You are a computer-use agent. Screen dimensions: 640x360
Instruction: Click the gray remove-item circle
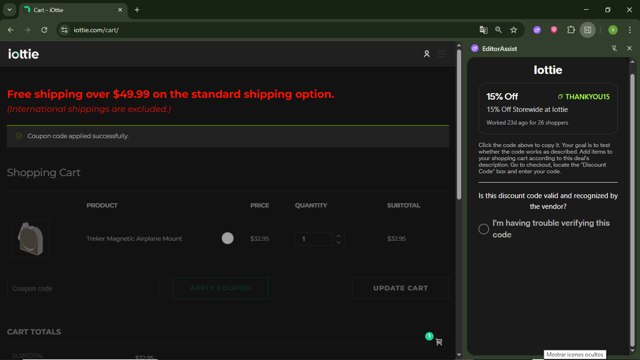228,238
